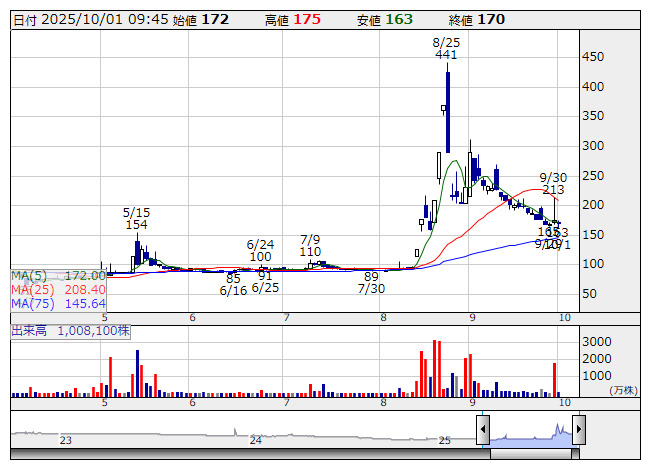Jump to year 25 in navigator
653x470 pixels.
tap(445, 440)
